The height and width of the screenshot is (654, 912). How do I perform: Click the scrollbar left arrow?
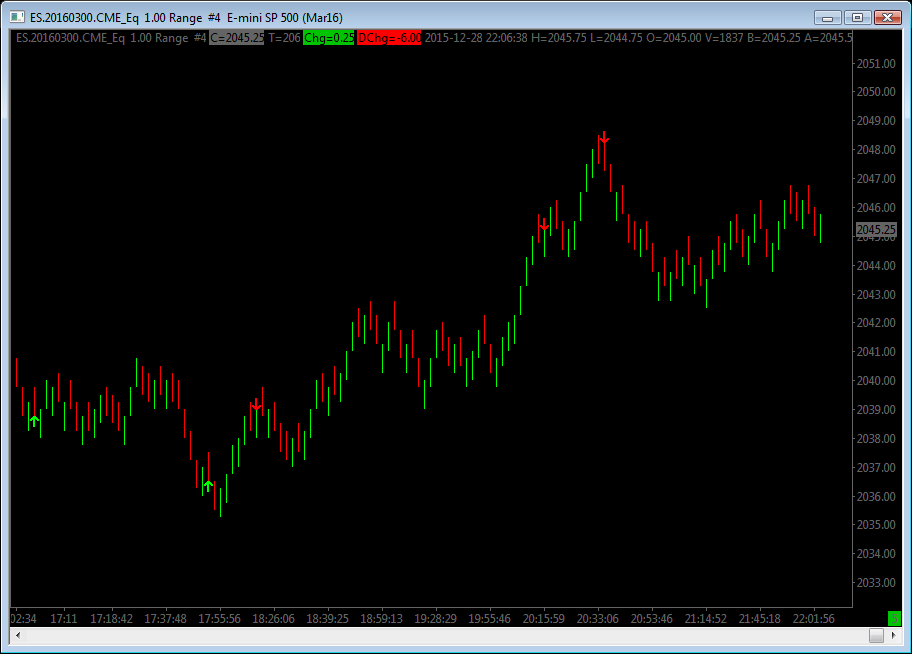point(18,635)
